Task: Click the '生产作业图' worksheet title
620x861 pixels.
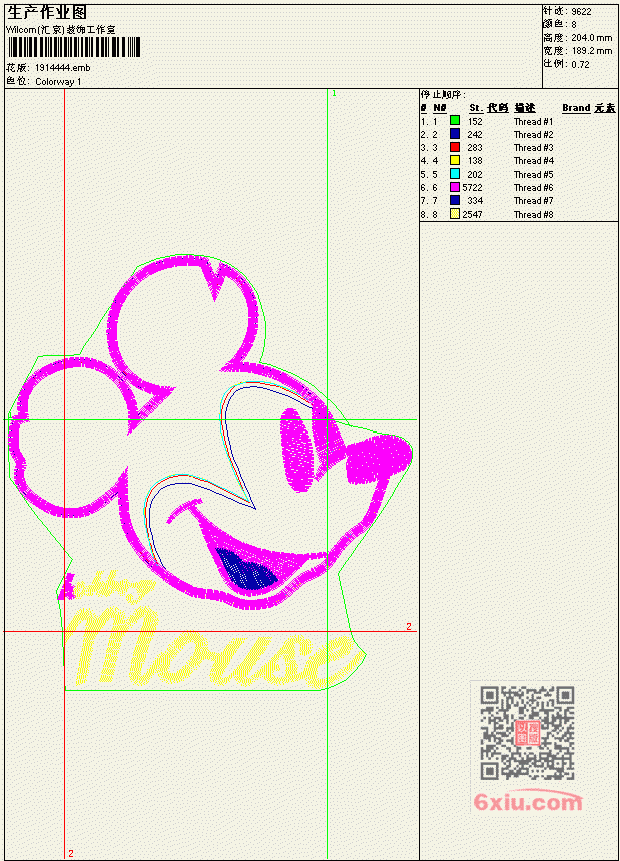Action: point(47,13)
